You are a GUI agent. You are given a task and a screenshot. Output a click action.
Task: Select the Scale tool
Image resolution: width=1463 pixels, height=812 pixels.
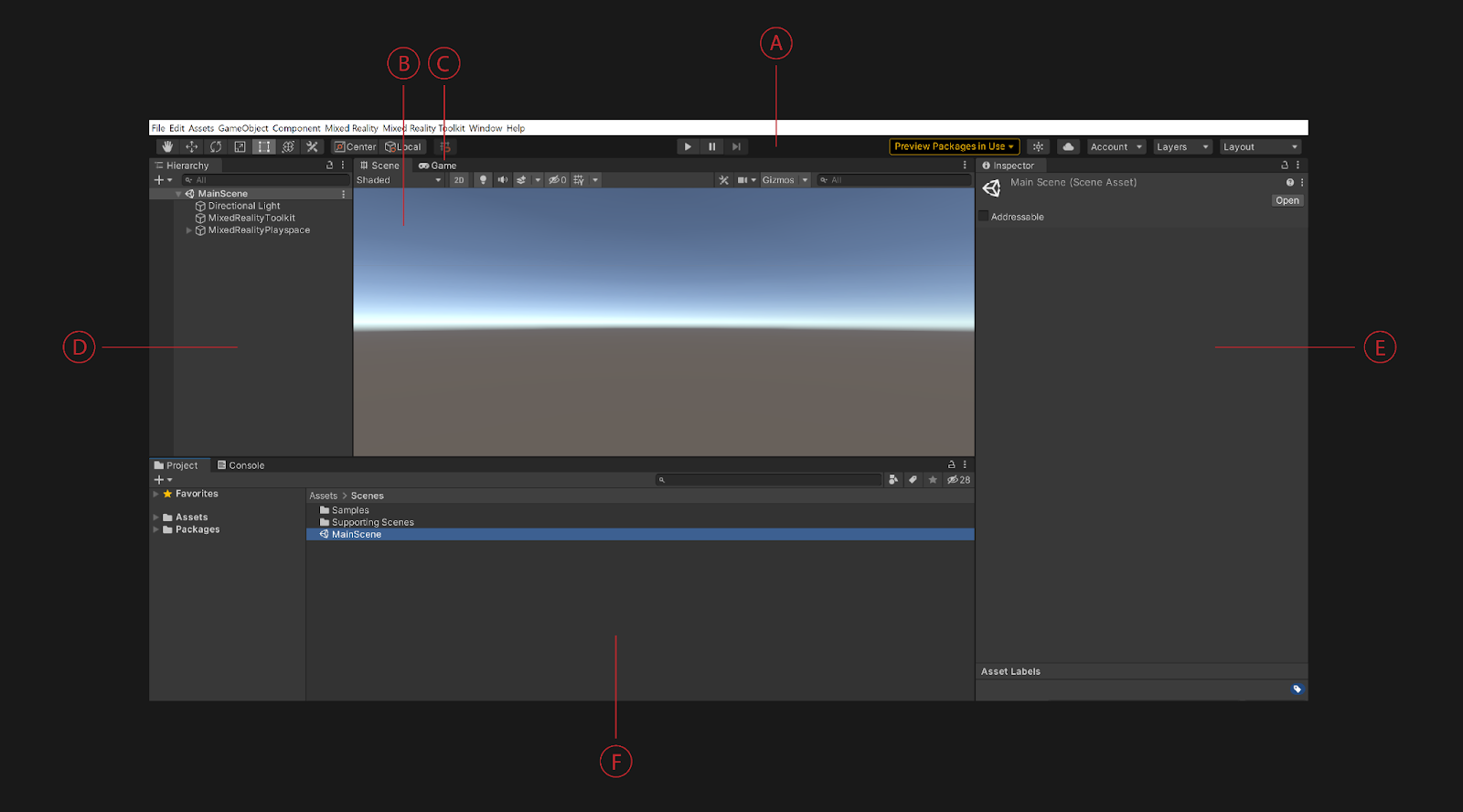240,146
